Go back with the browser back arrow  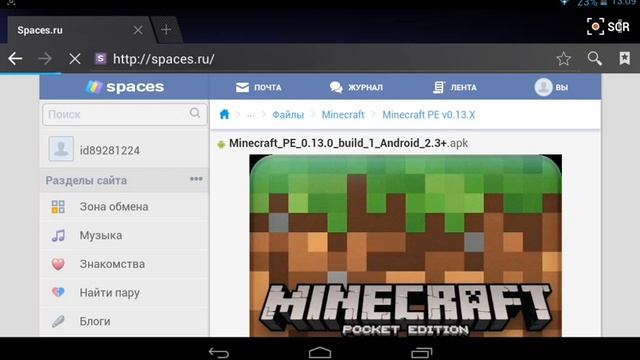pyautogui.click(x=15, y=59)
